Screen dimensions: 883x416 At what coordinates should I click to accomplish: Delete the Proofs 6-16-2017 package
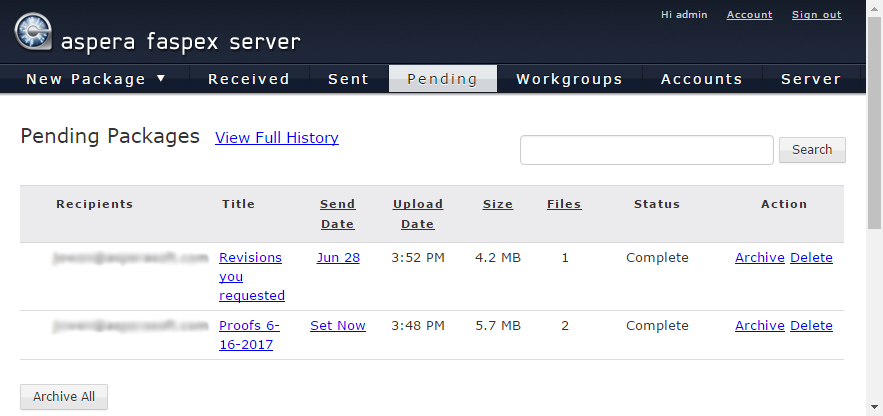pos(811,325)
